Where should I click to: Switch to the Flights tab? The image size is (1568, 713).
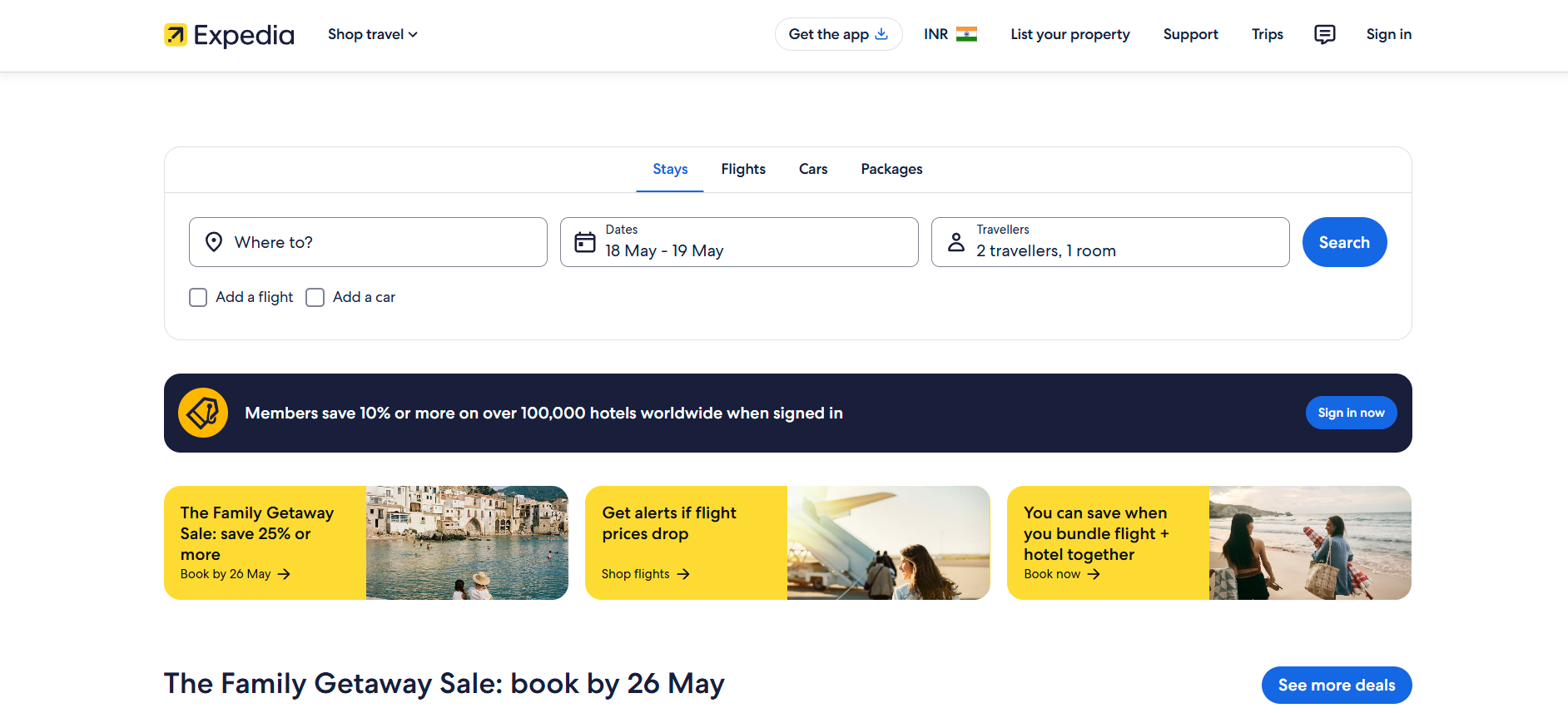tap(743, 169)
